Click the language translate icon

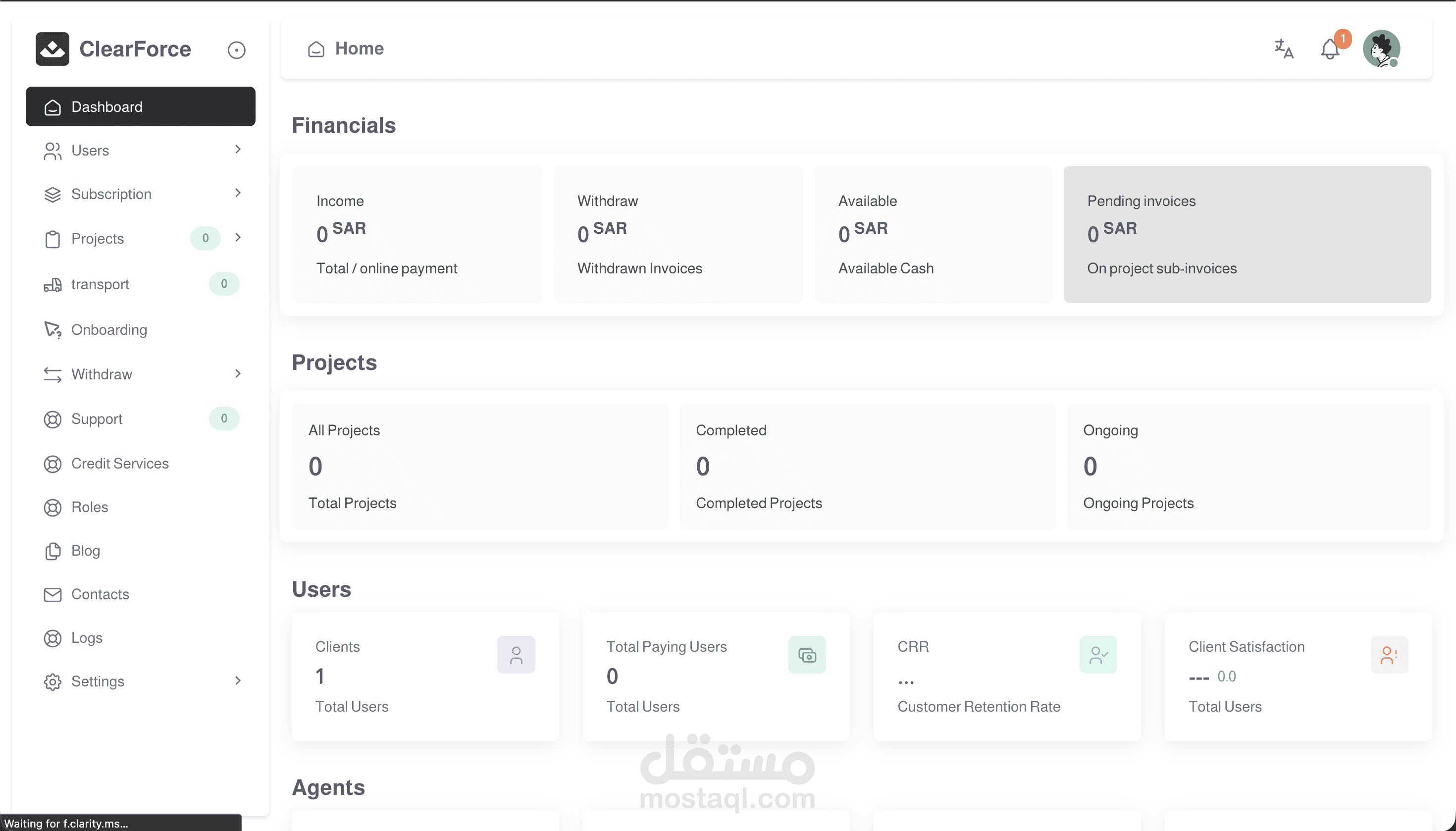[1284, 49]
